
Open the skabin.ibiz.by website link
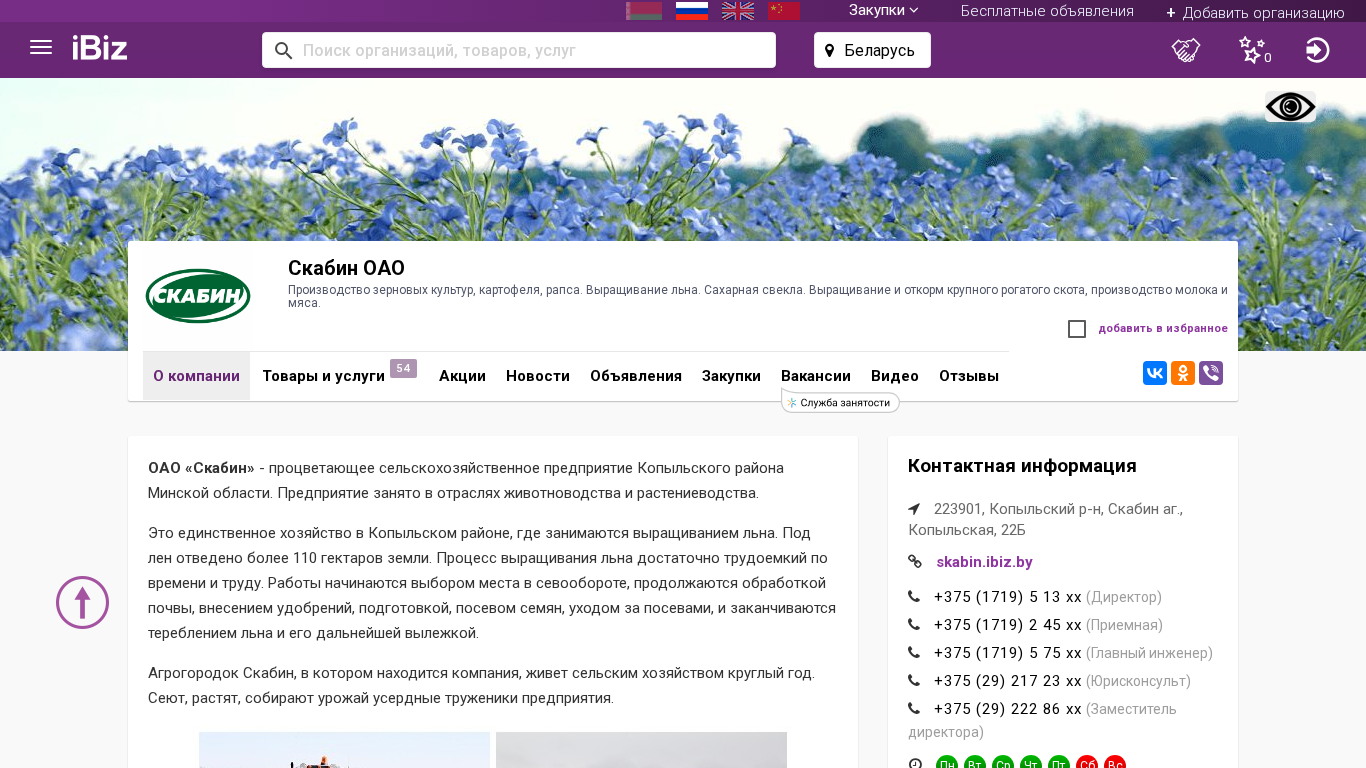[984, 562]
